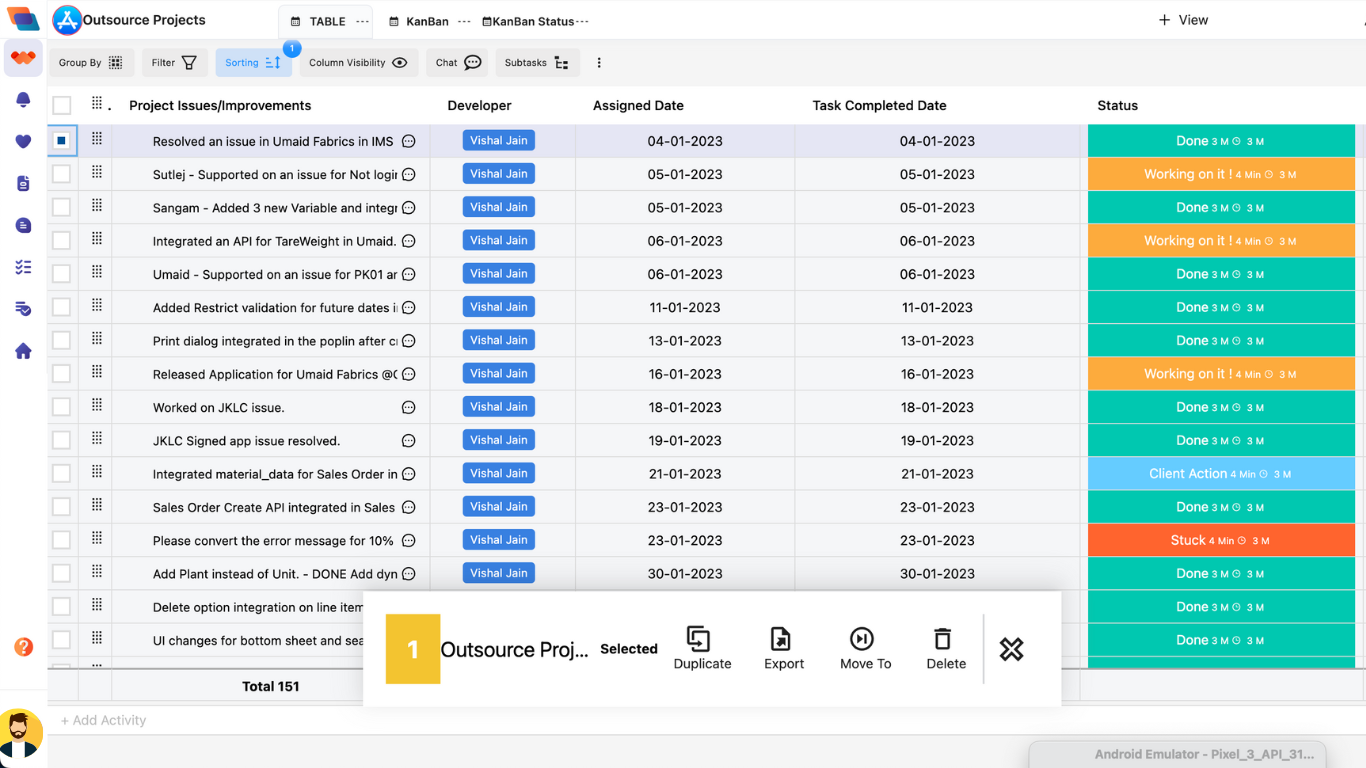Click the Developer column header
Image resolution: width=1366 pixels, height=768 pixels.
[x=479, y=105]
